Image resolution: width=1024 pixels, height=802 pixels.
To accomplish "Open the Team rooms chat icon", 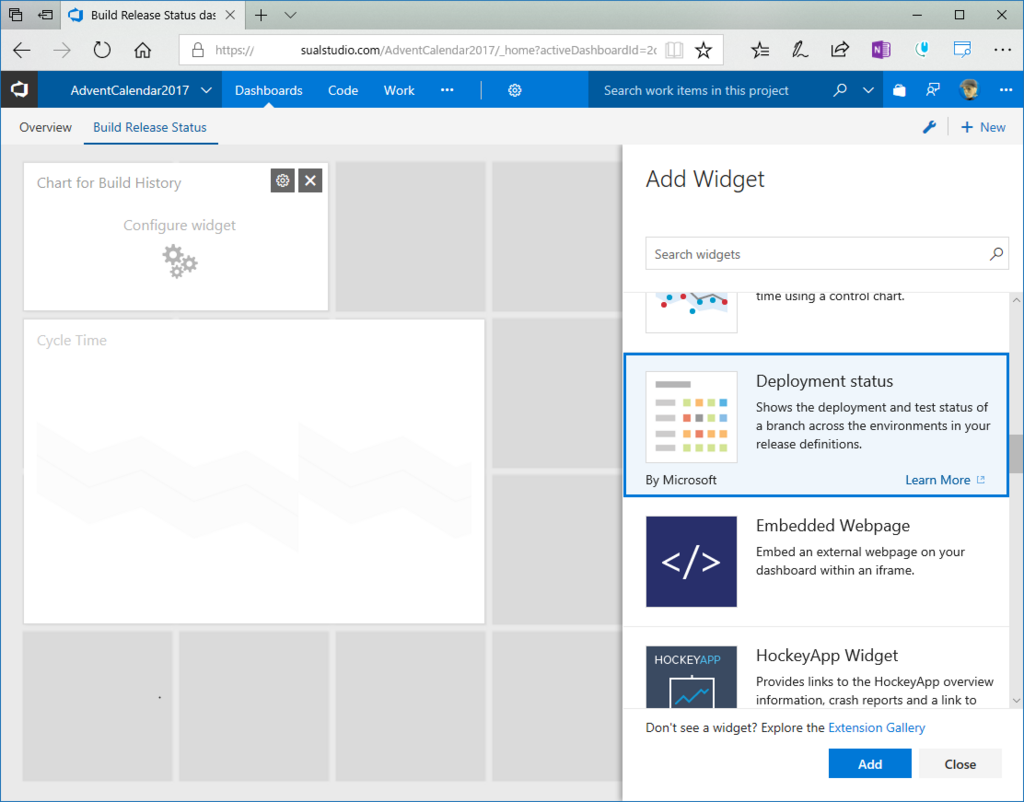I will [x=933, y=90].
